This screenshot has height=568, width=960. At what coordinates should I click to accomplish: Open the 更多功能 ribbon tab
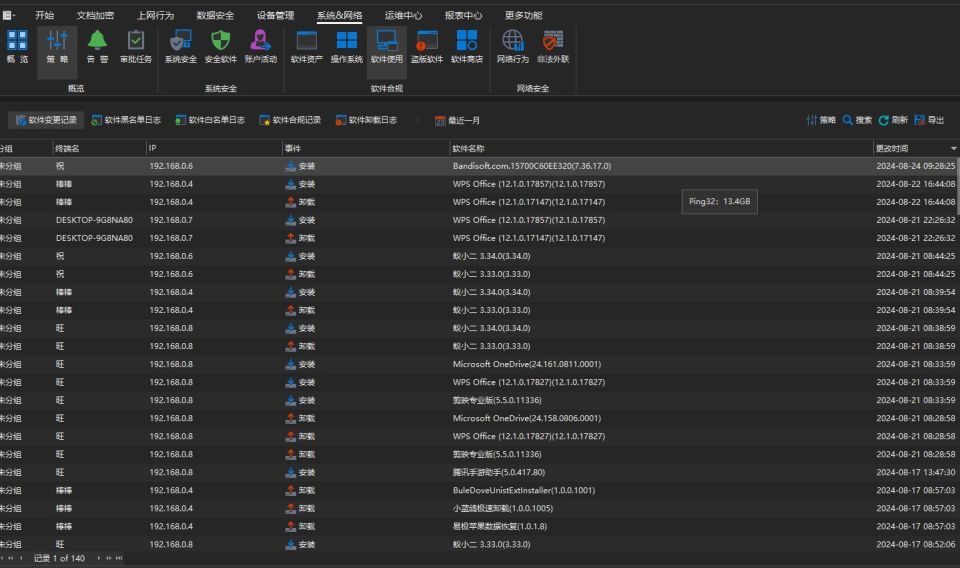[x=523, y=15]
